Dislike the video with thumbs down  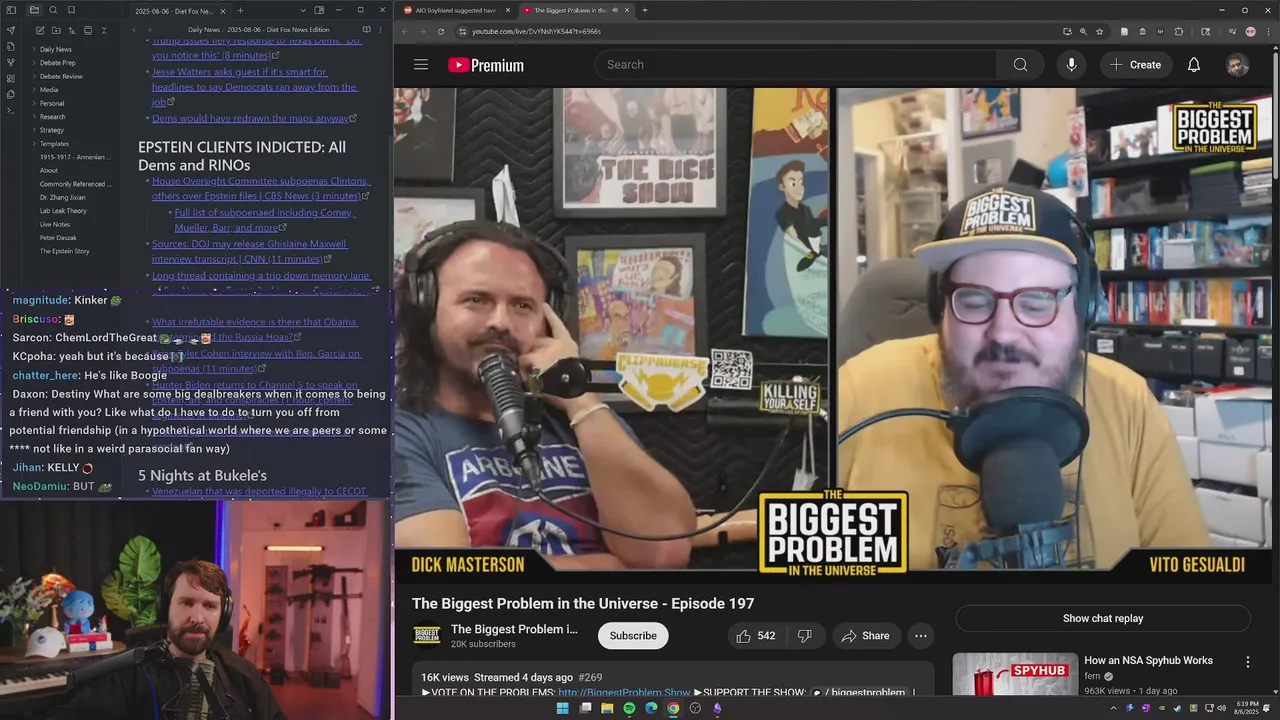[x=804, y=636]
